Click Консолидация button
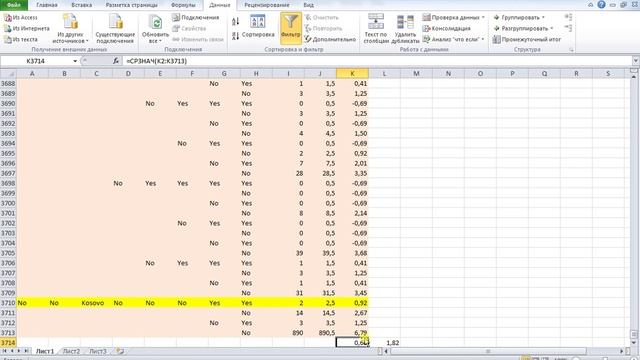The height and width of the screenshot is (360, 640). [447, 29]
